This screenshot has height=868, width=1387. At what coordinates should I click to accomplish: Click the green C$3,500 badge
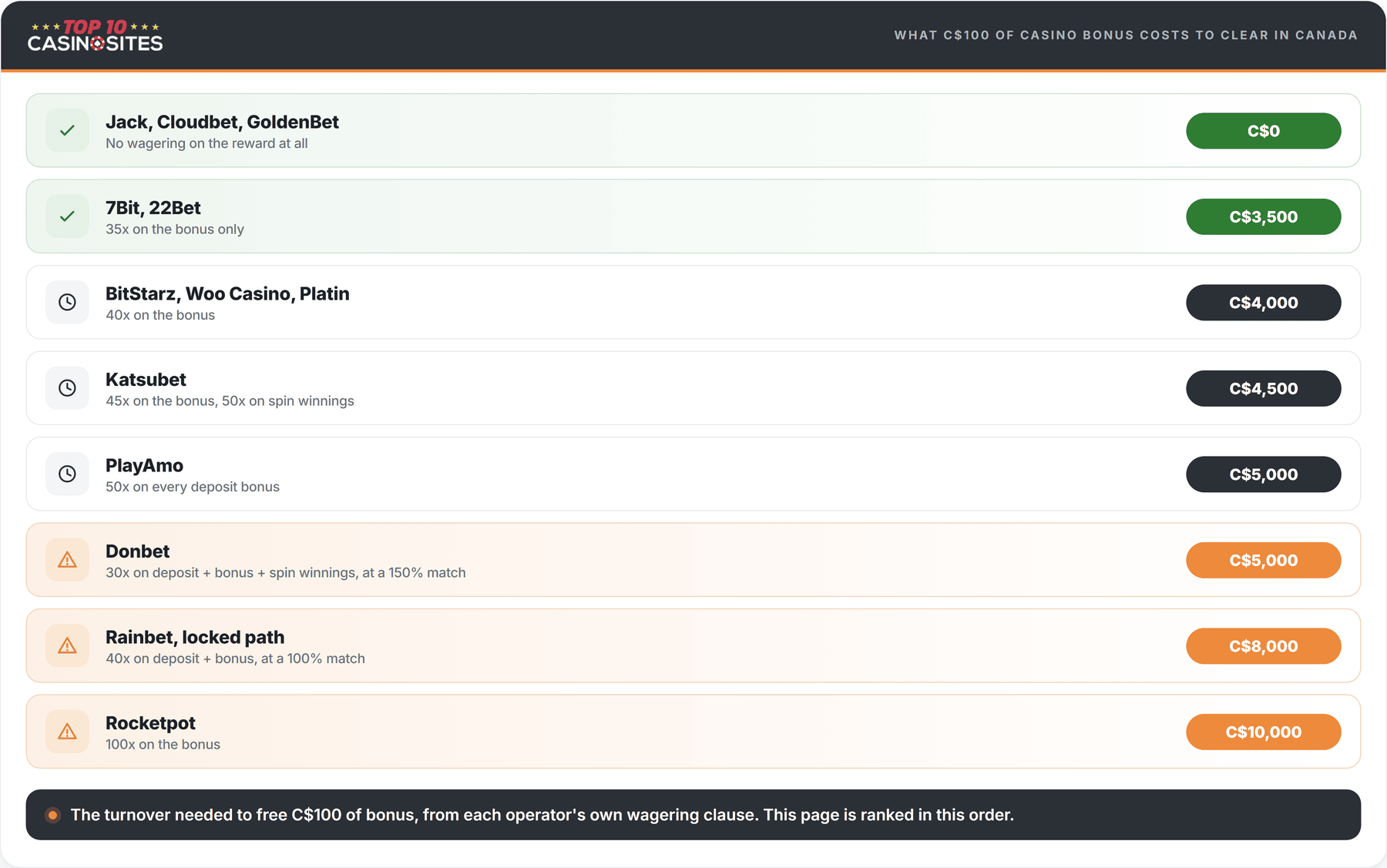tap(1264, 216)
